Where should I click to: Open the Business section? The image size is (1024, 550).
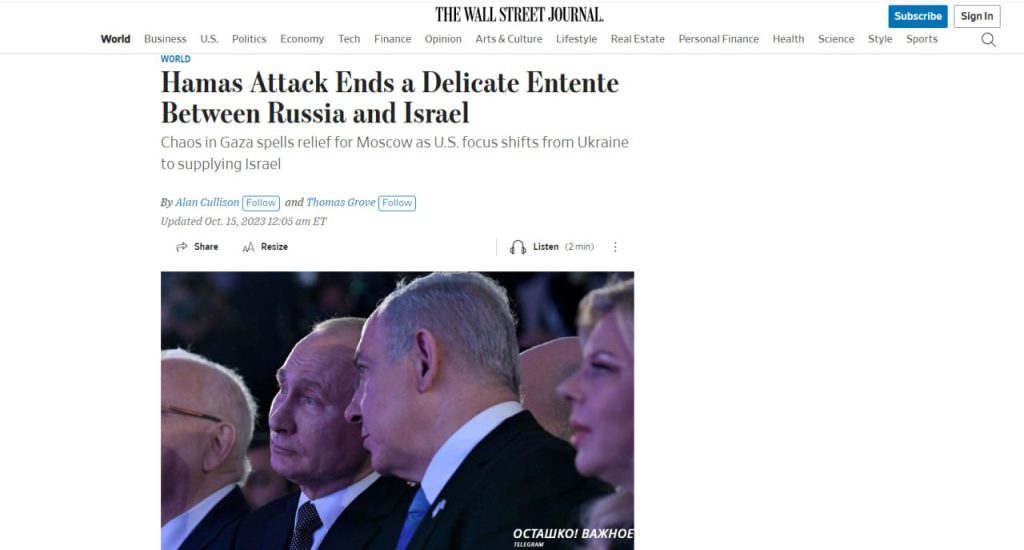(165, 39)
